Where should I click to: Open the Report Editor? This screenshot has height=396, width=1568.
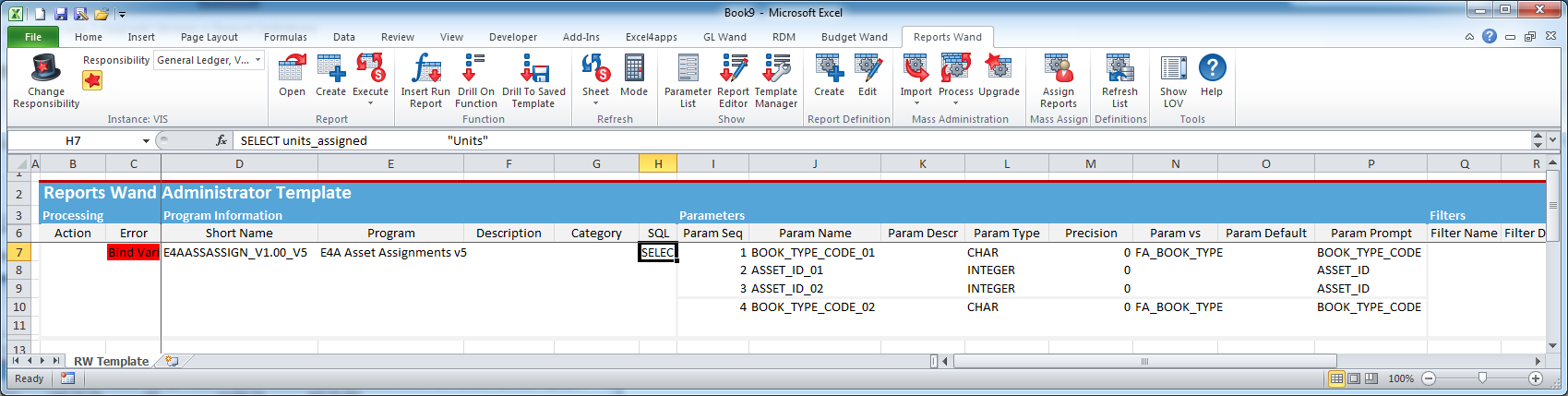point(733,69)
